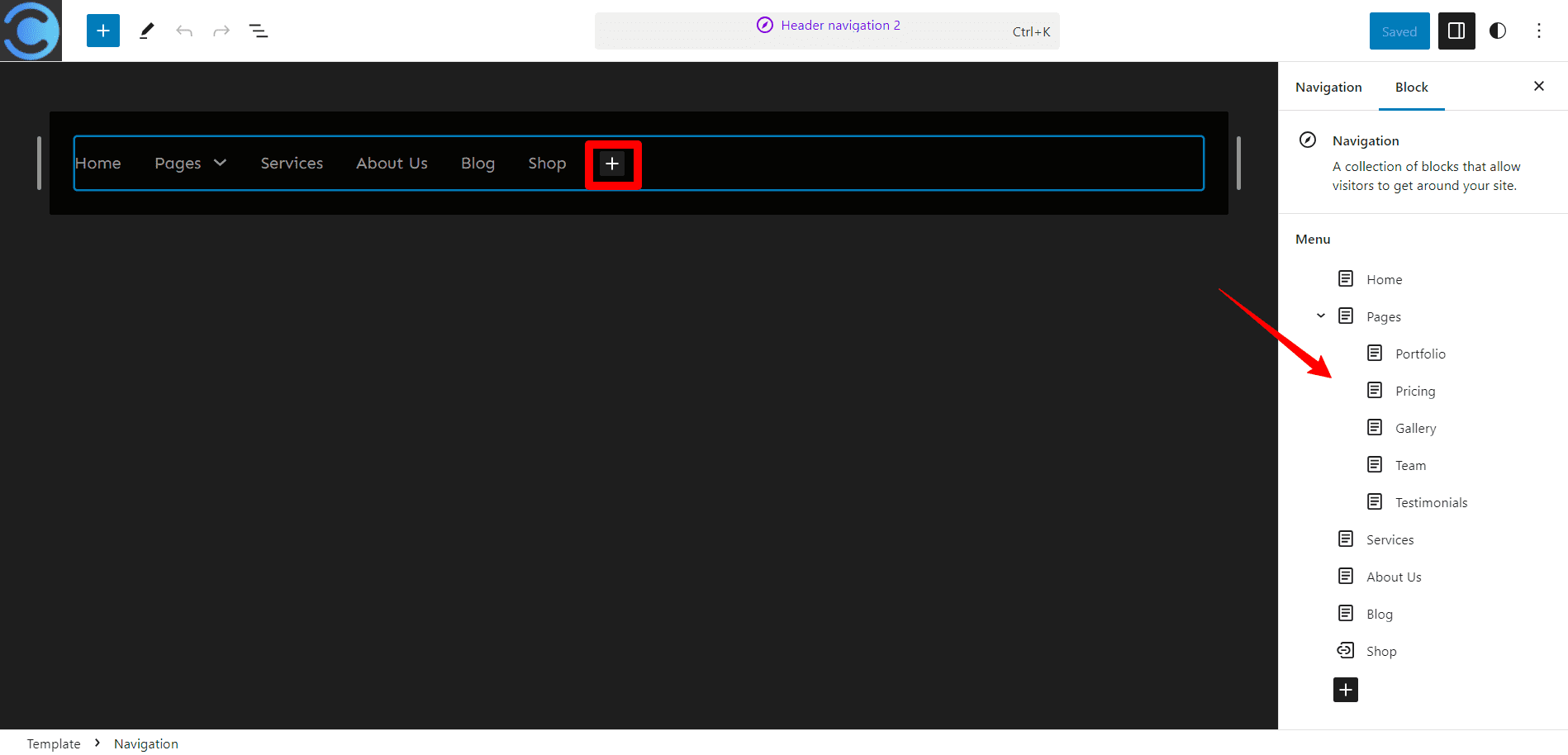
Task: Click the highlighted plus inside the navigation bar
Action: (612, 164)
